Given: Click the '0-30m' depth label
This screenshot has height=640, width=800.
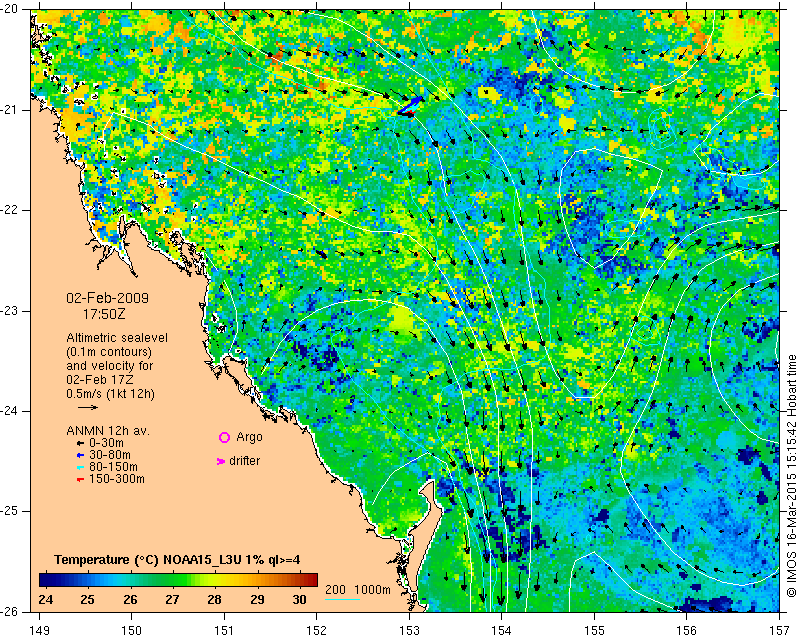Looking at the screenshot, I should tap(106, 443).
